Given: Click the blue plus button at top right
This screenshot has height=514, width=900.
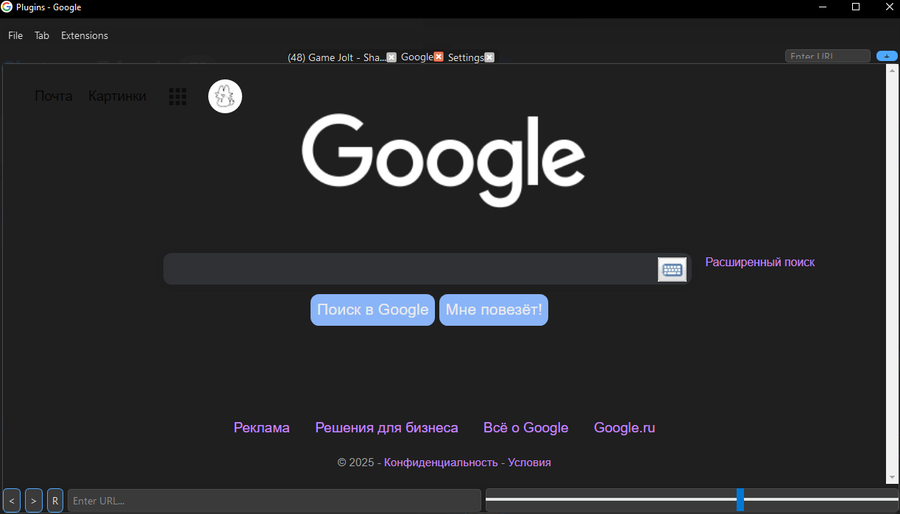Looking at the screenshot, I should [887, 56].
